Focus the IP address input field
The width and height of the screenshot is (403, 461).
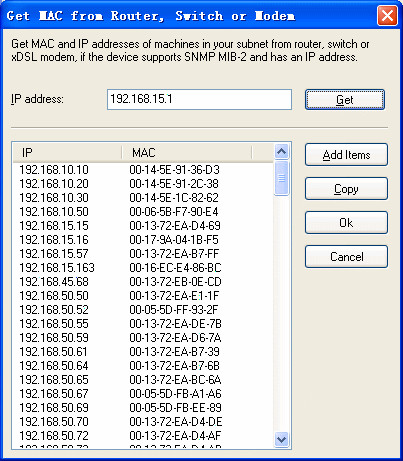(x=199, y=99)
